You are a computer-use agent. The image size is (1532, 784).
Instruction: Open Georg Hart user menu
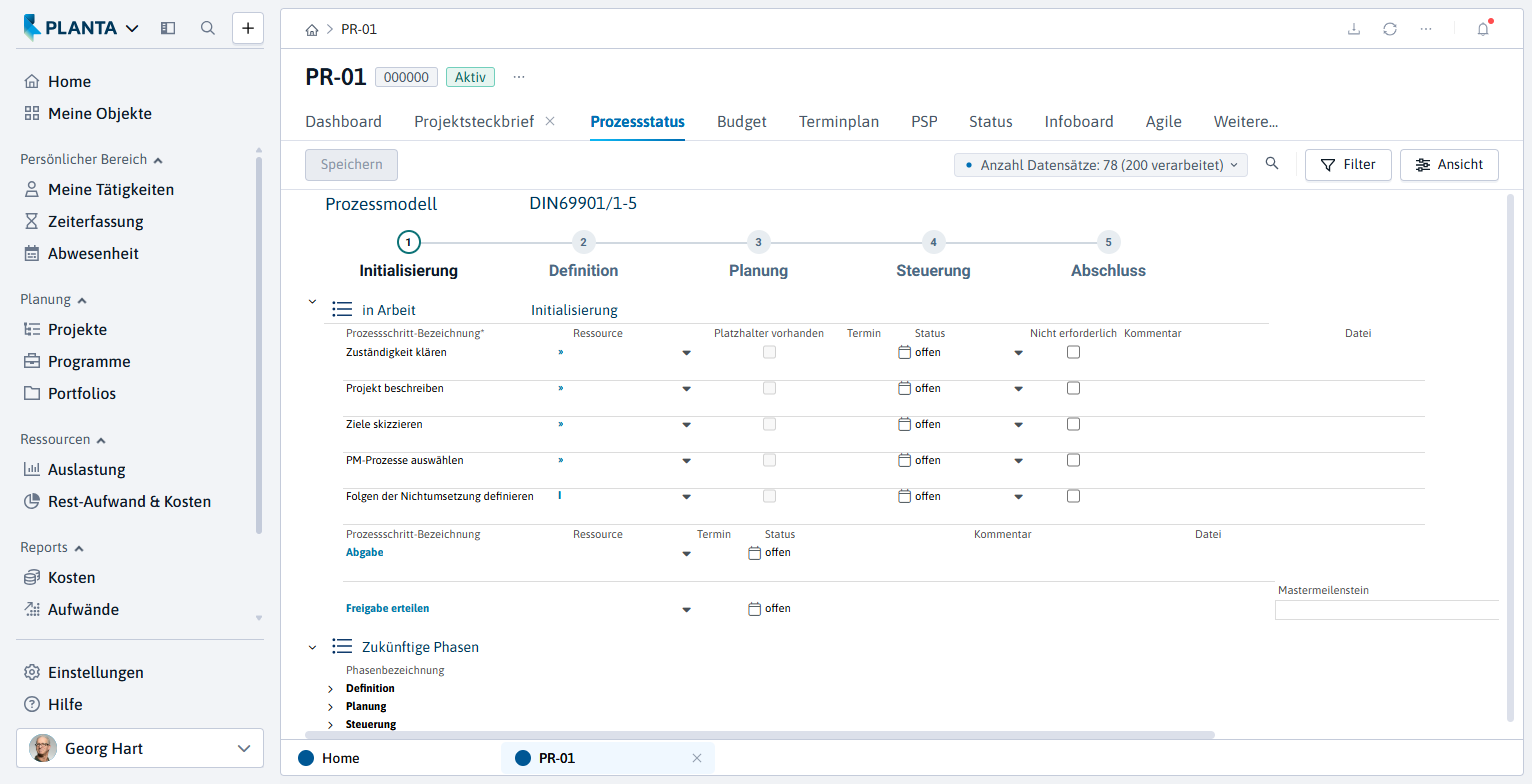coord(140,748)
